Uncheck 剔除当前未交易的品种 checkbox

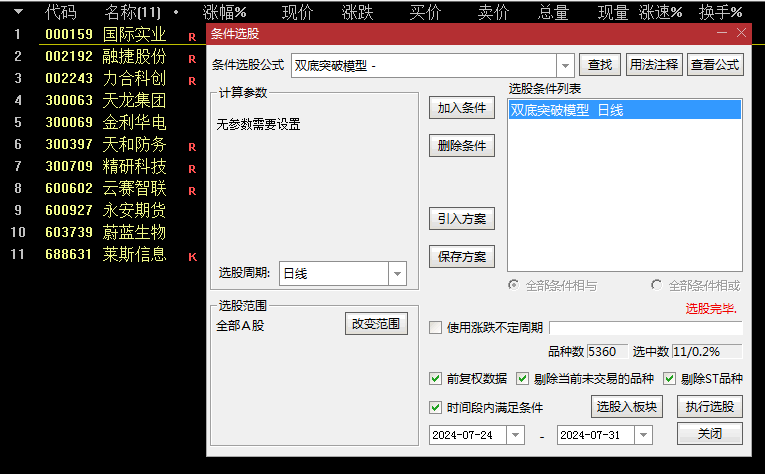point(522,378)
